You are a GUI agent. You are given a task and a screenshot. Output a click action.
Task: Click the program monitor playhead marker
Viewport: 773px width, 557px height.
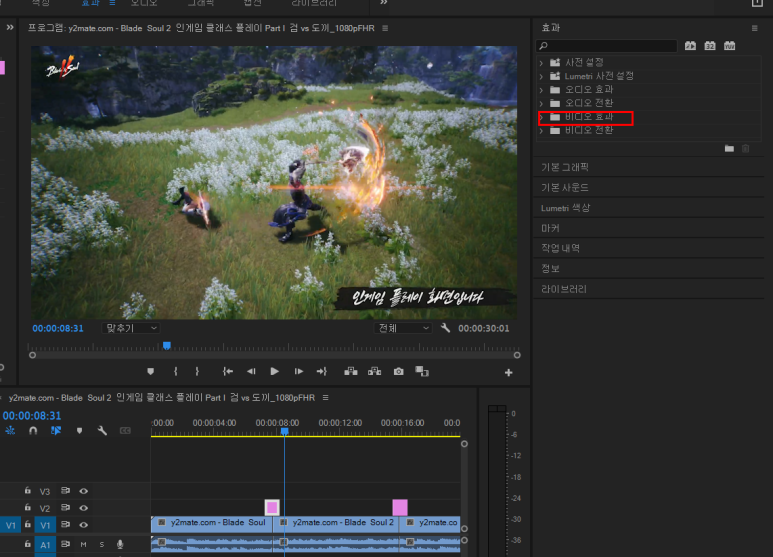tap(167, 346)
